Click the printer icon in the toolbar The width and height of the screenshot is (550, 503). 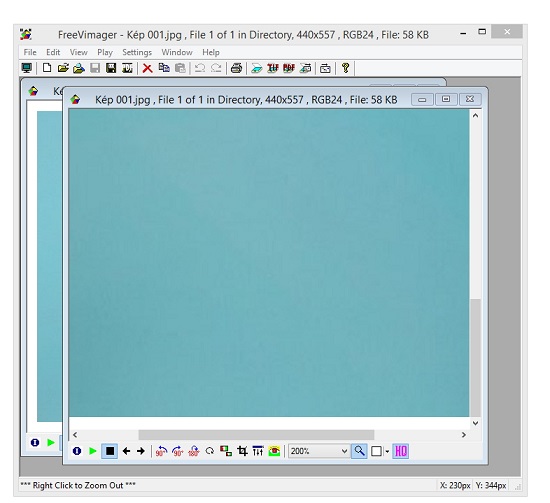236,68
